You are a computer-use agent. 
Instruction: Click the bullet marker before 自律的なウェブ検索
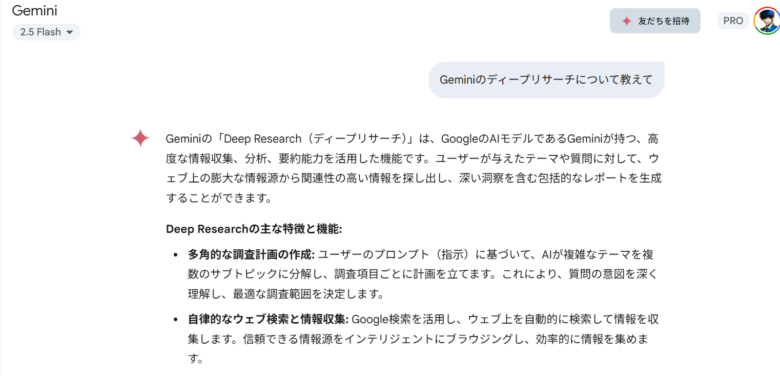175,319
